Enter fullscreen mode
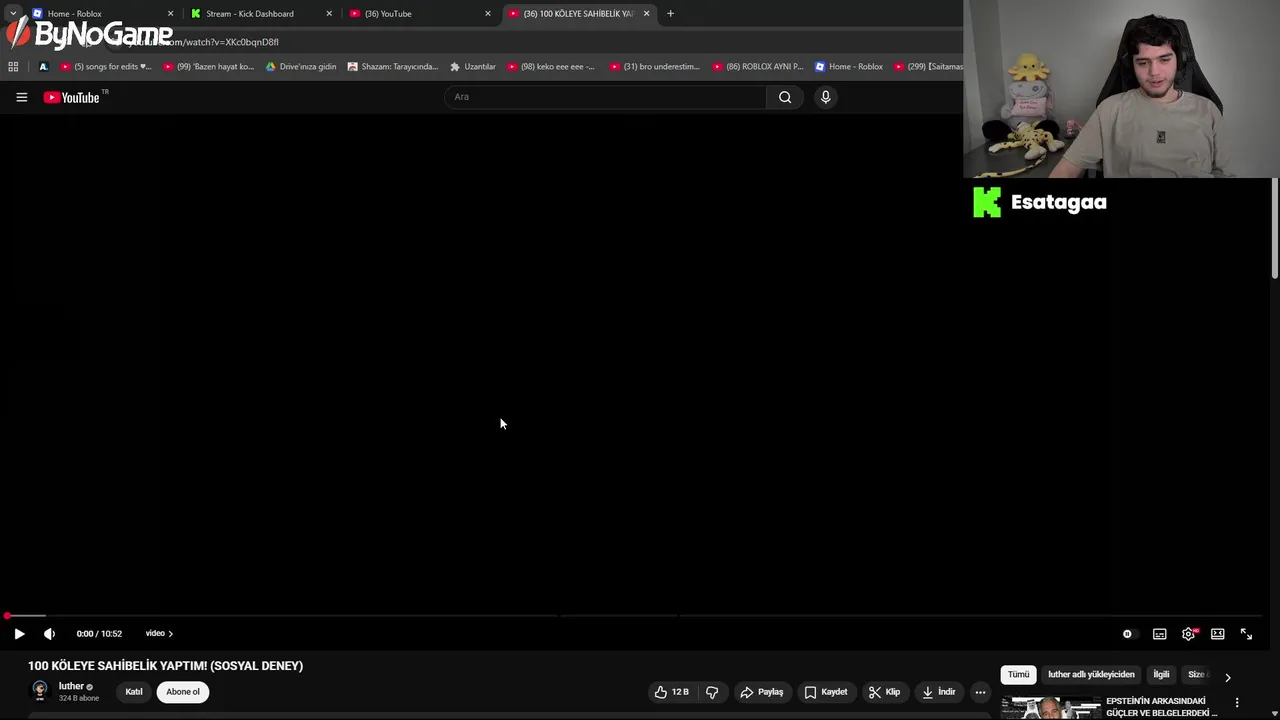The image size is (1280, 720). coord(1246,634)
